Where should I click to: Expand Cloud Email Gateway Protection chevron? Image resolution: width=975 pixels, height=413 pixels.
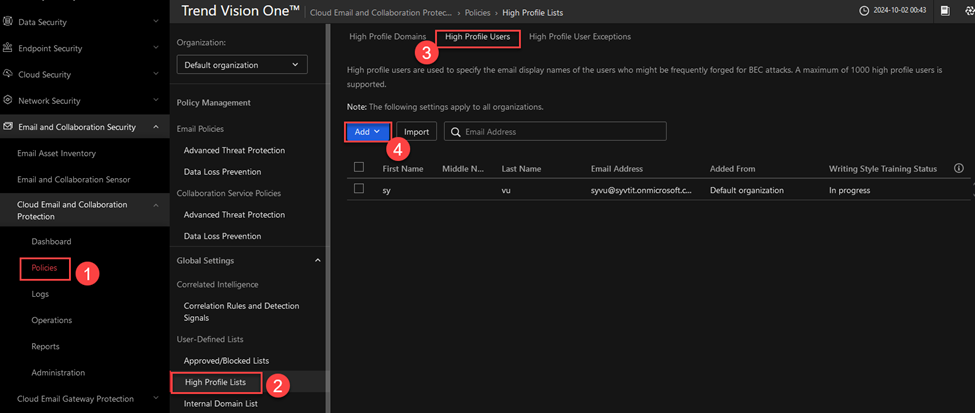155,399
